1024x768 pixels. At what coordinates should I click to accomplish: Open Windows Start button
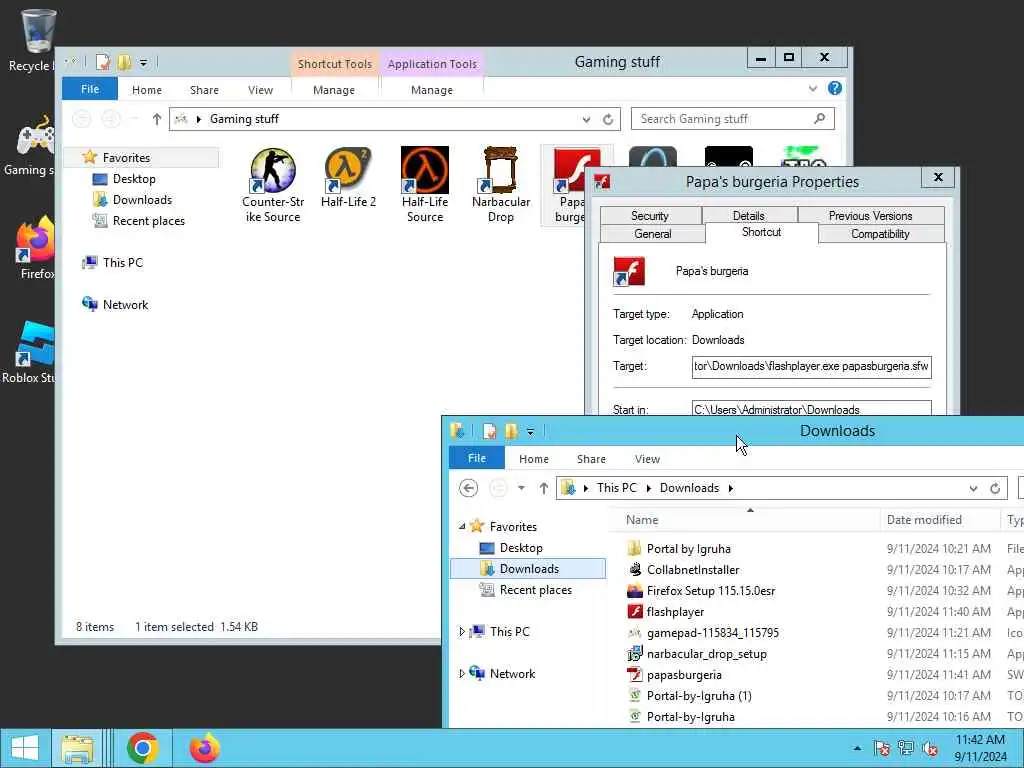click(x=25, y=748)
